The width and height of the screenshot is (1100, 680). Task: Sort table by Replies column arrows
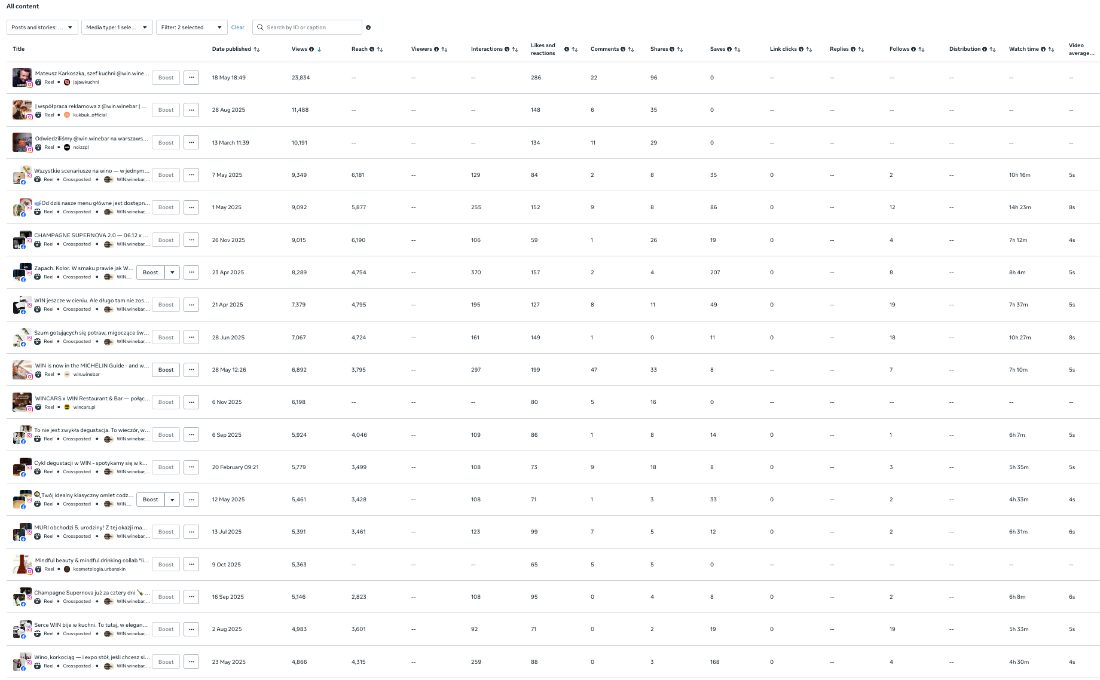[x=861, y=49]
